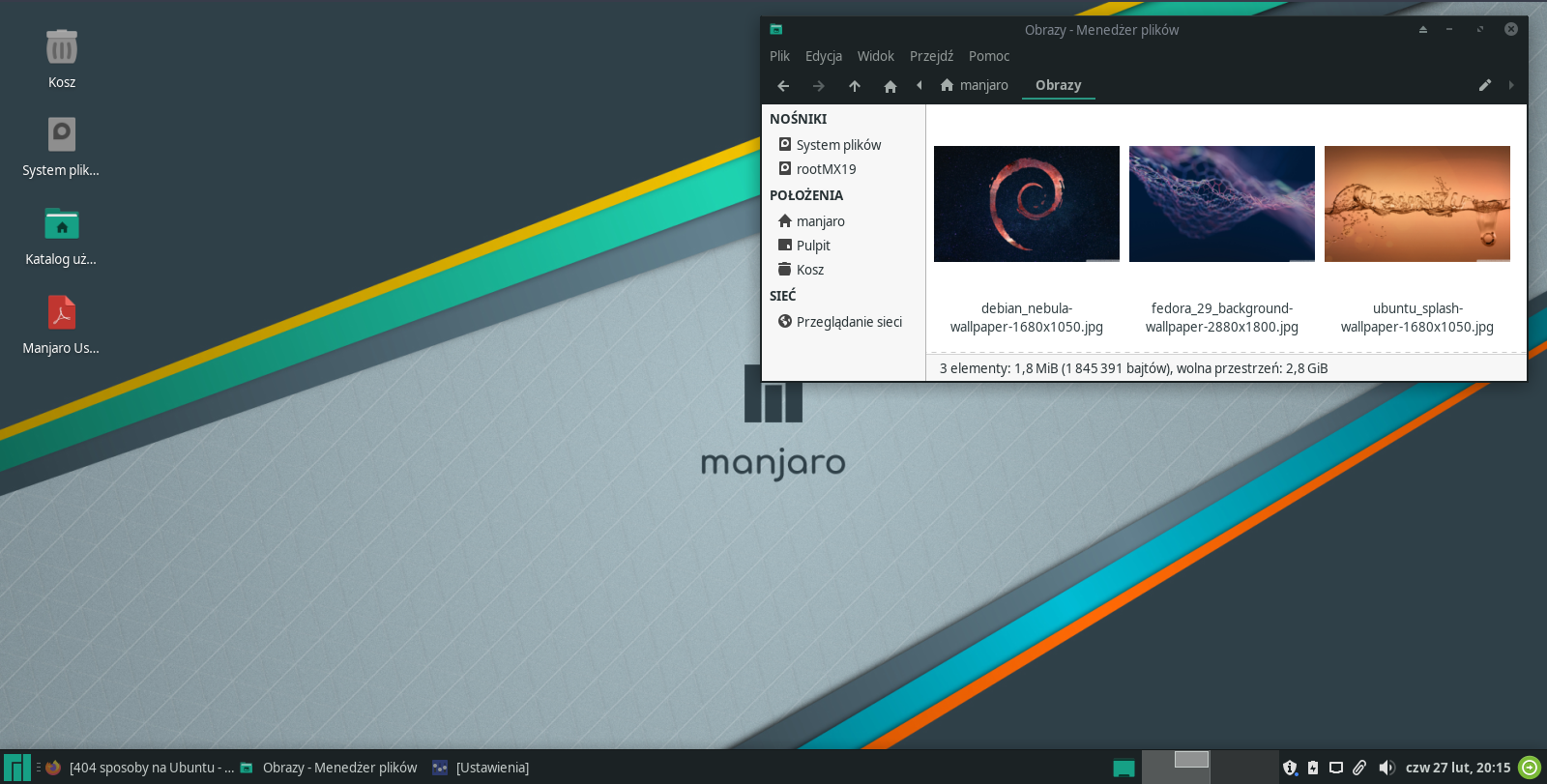Click the green logout action button in panel
The width and height of the screenshot is (1547, 784).
(1530, 768)
